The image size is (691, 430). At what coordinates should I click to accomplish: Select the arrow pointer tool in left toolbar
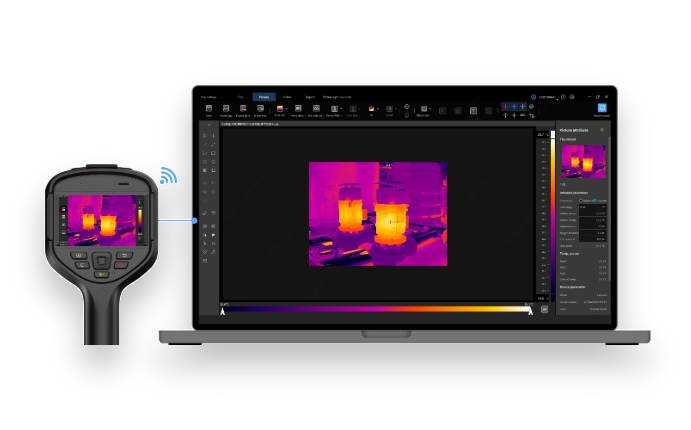205,136
